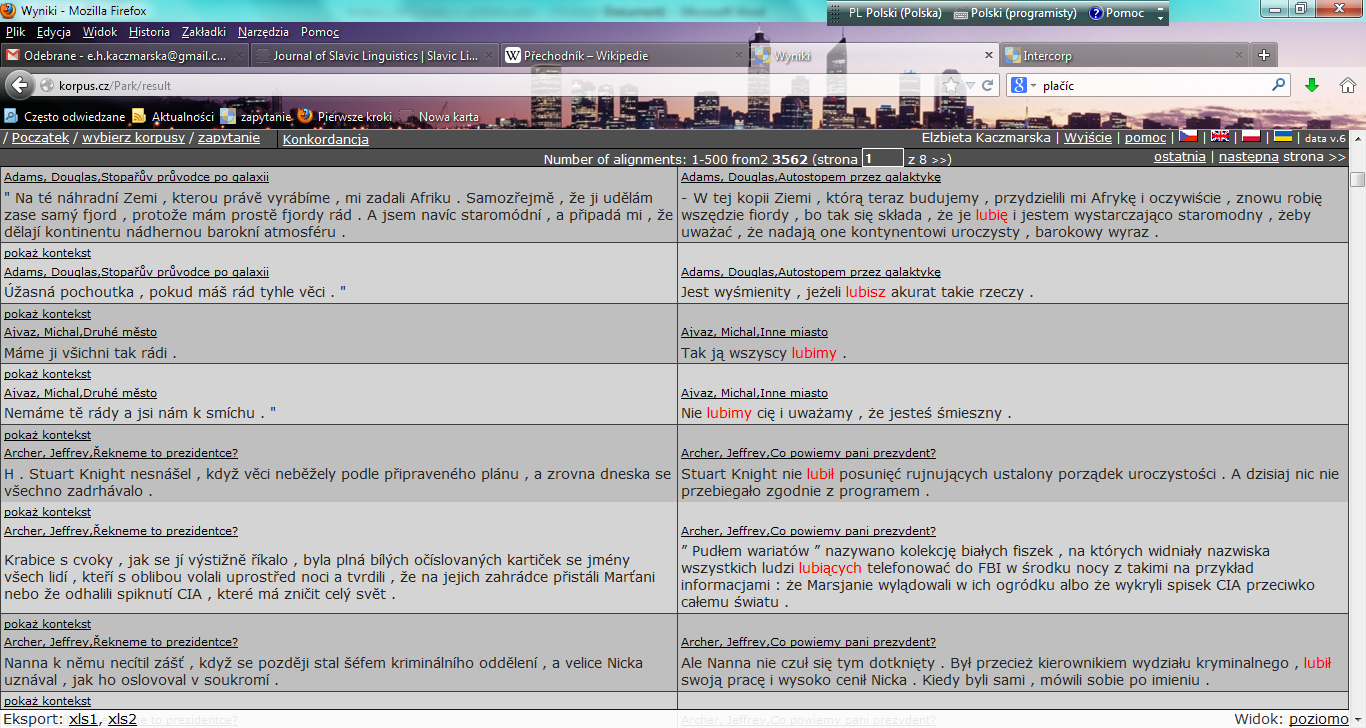Switch view via the poziomo link
This screenshot has height=728, width=1366.
[1318, 718]
